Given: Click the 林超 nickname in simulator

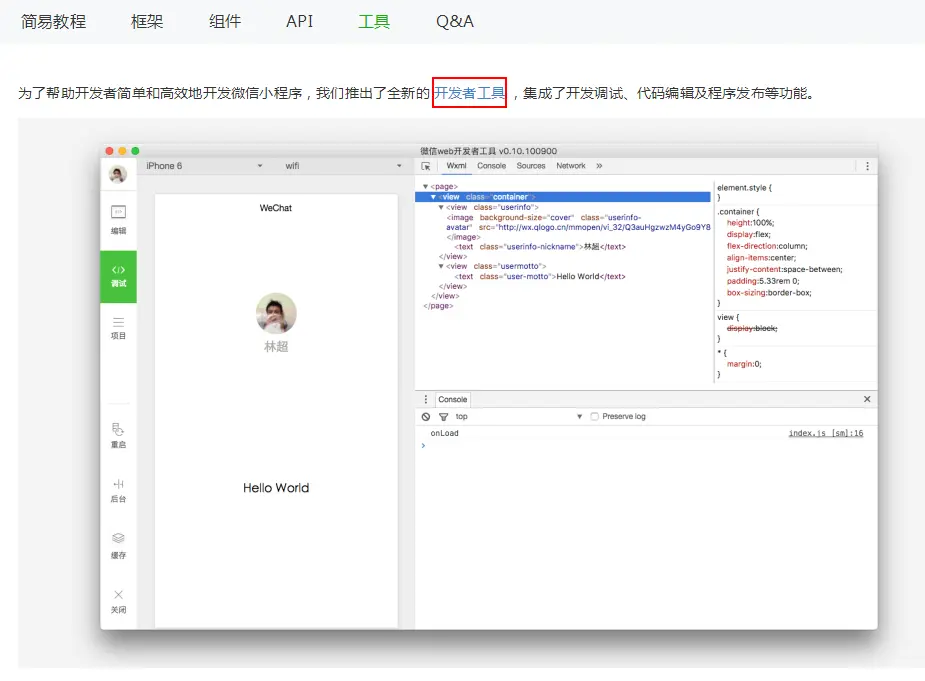Looking at the screenshot, I should (x=276, y=346).
